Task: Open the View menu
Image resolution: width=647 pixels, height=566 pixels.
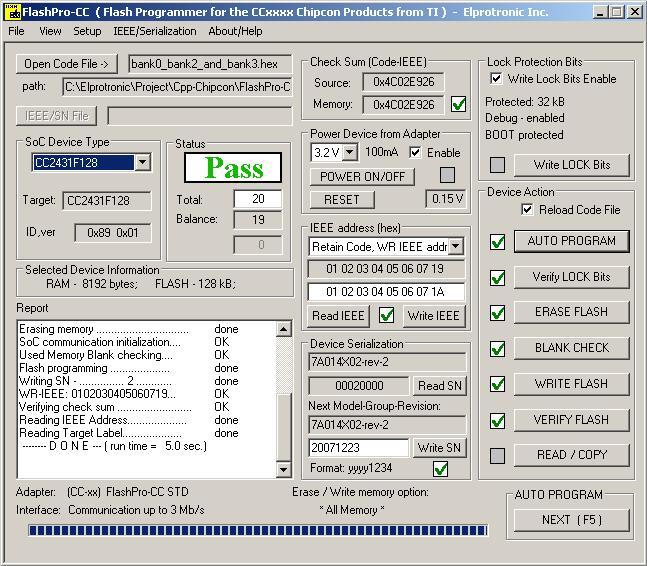Action: 50,31
